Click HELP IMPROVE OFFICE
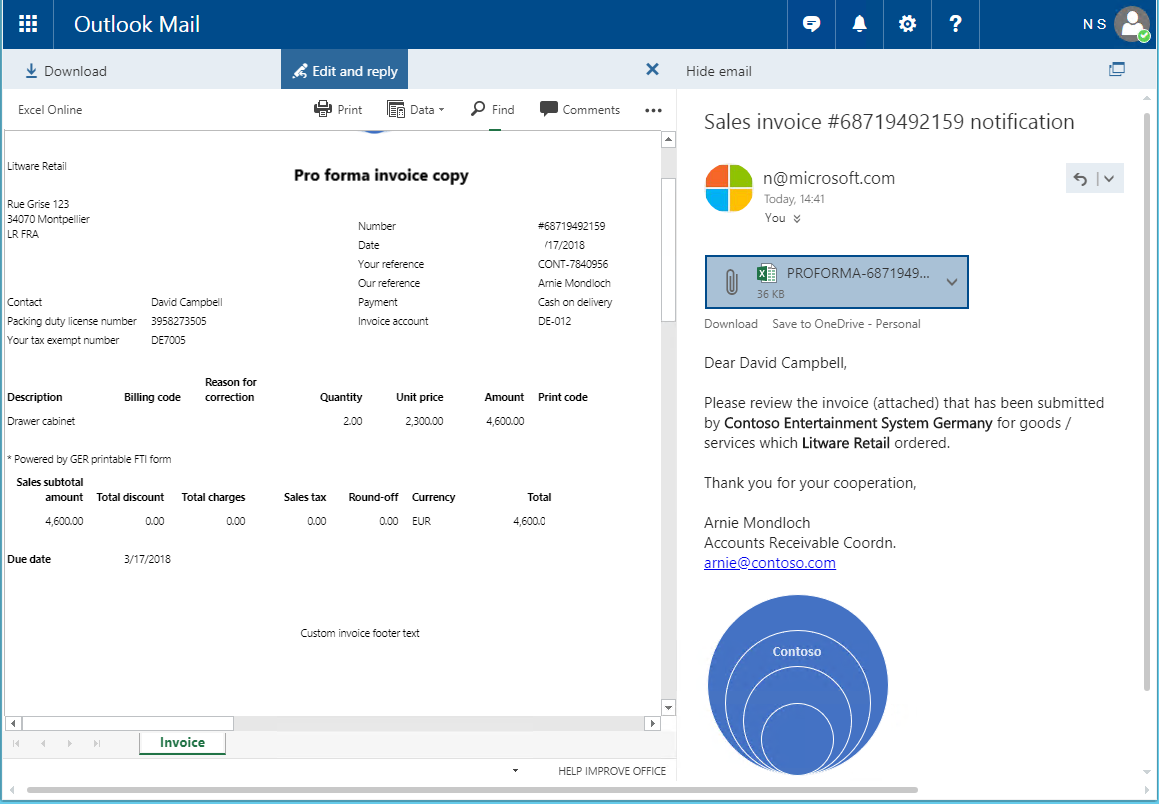 [612, 771]
